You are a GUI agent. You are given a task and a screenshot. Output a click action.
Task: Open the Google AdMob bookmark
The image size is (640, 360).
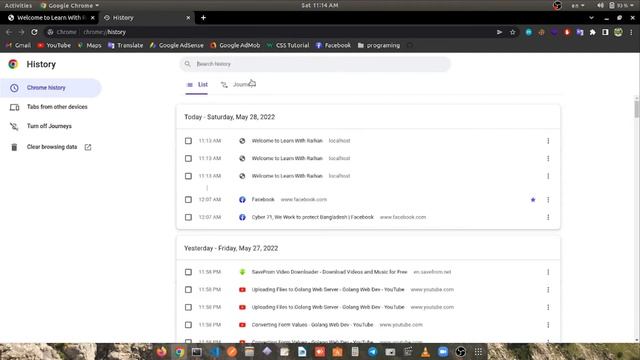pos(235,45)
